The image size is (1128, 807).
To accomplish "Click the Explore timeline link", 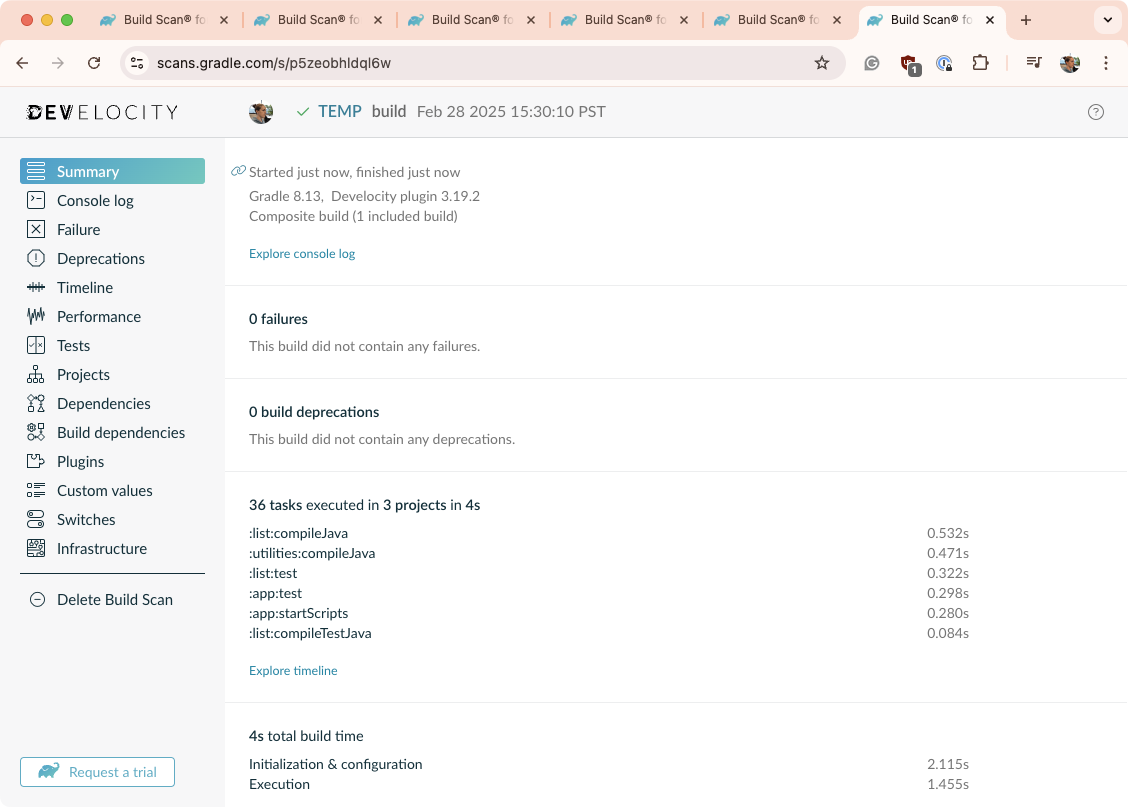I will (293, 671).
